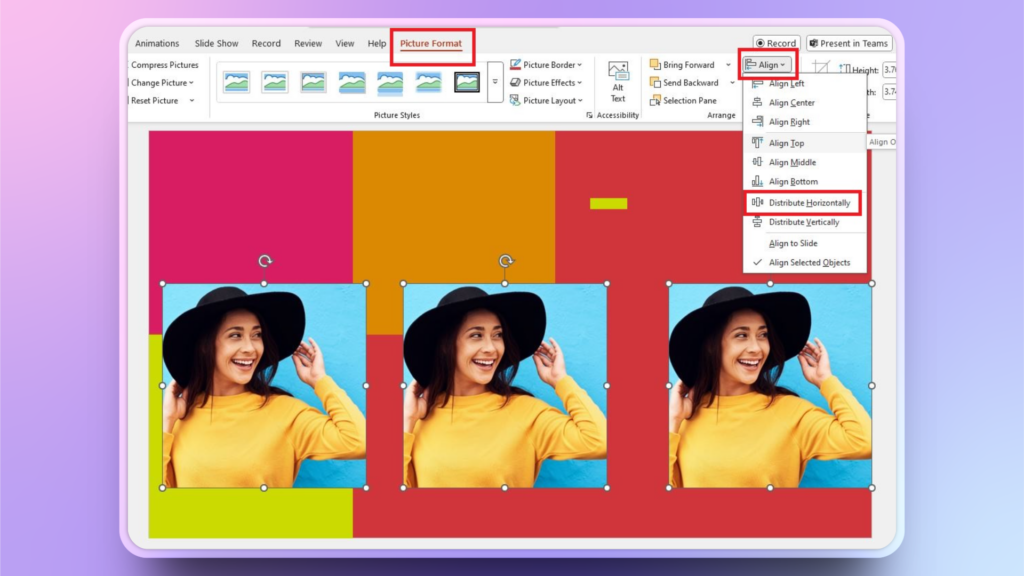The image size is (1024, 576).
Task: Open the Change Picture dropdown
Action: point(162,83)
